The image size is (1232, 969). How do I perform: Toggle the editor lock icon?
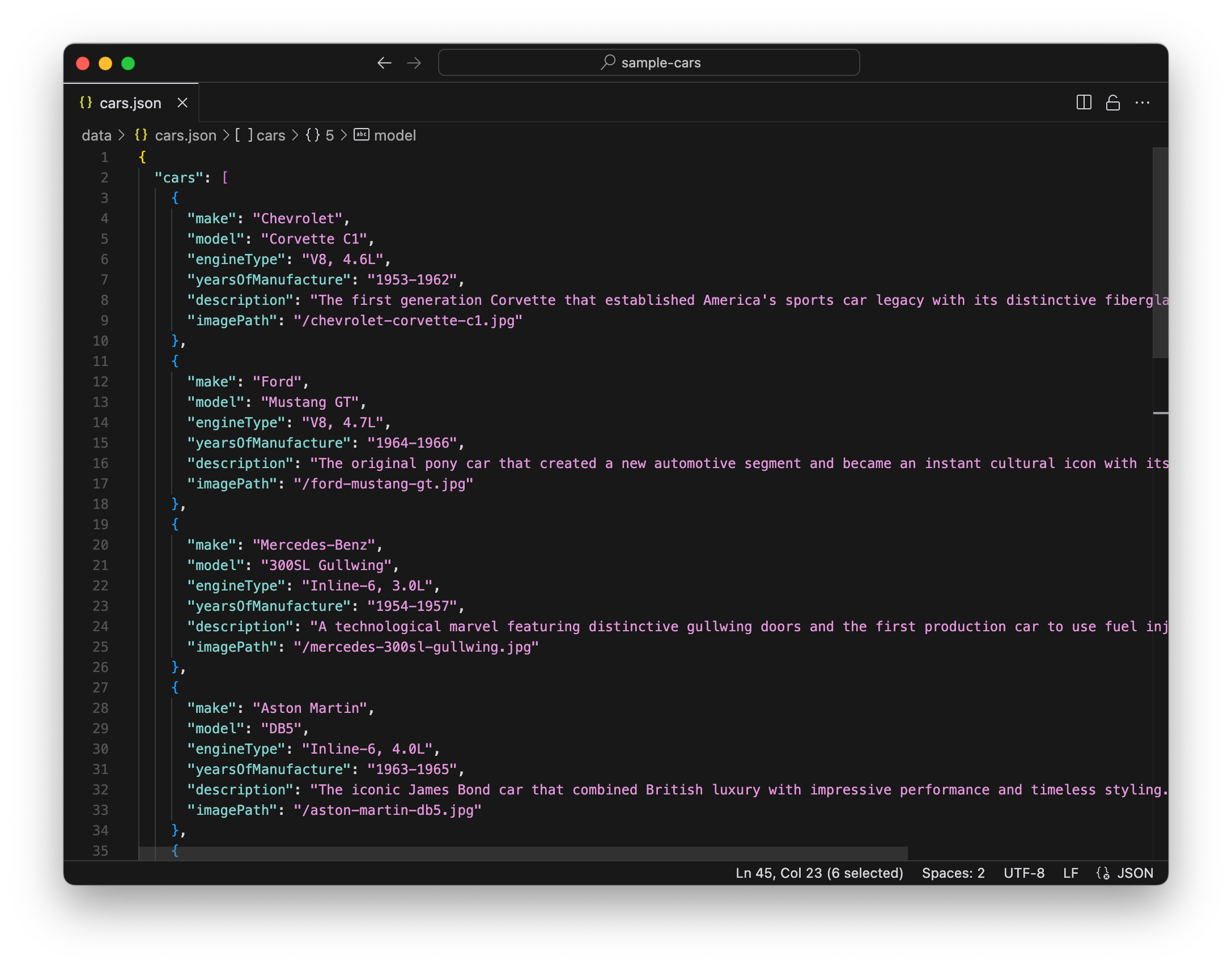pos(1112,103)
